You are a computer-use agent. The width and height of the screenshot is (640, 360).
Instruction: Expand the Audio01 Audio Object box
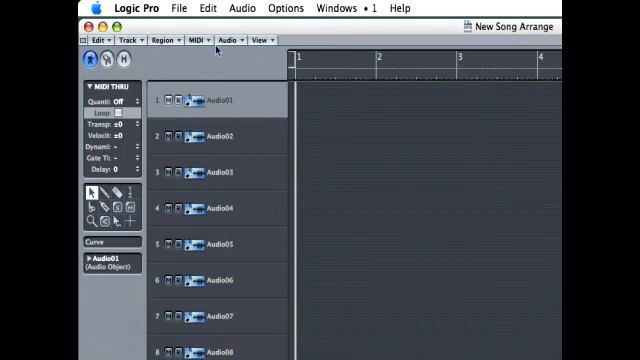tap(89, 258)
